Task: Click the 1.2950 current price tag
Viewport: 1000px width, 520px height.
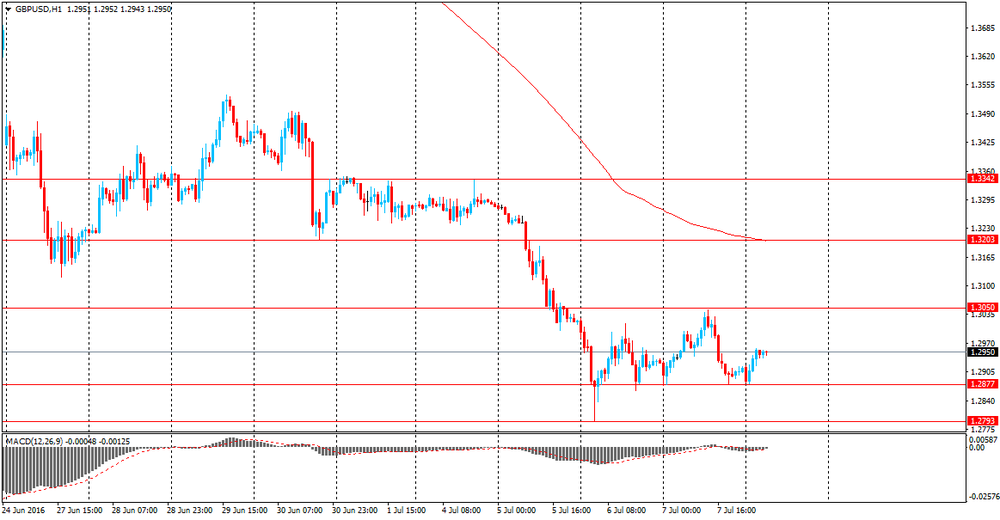Action: (983, 352)
